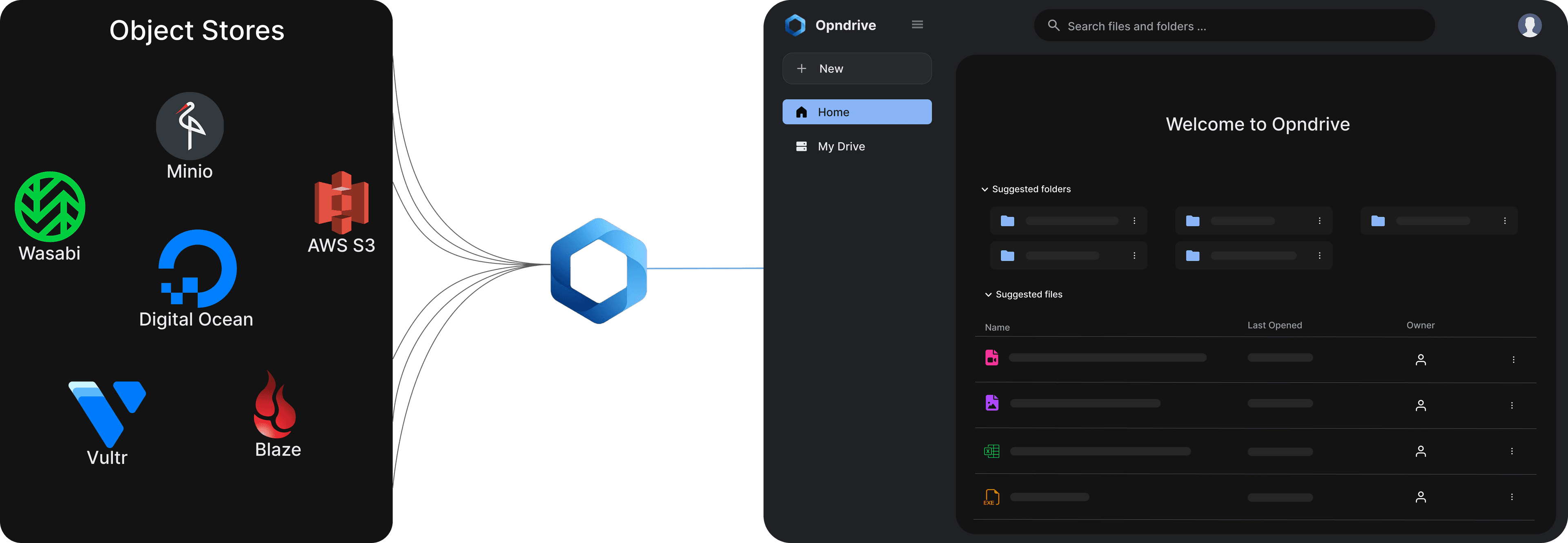Screen dimensions: 1568x543
Task: Click owner icon in spreadsheet file row
Action: click(1421, 451)
